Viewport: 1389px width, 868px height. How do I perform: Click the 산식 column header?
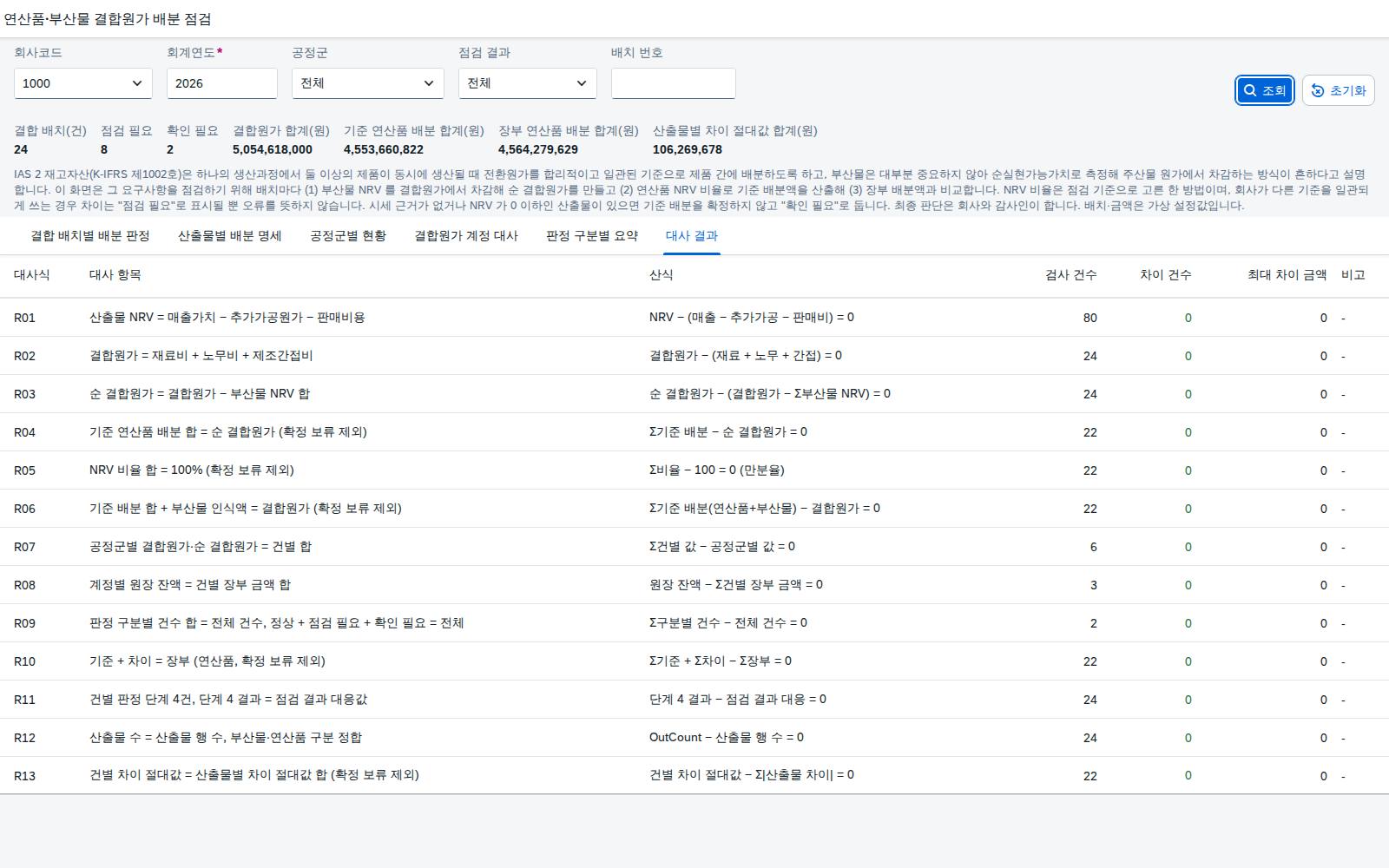(x=662, y=275)
